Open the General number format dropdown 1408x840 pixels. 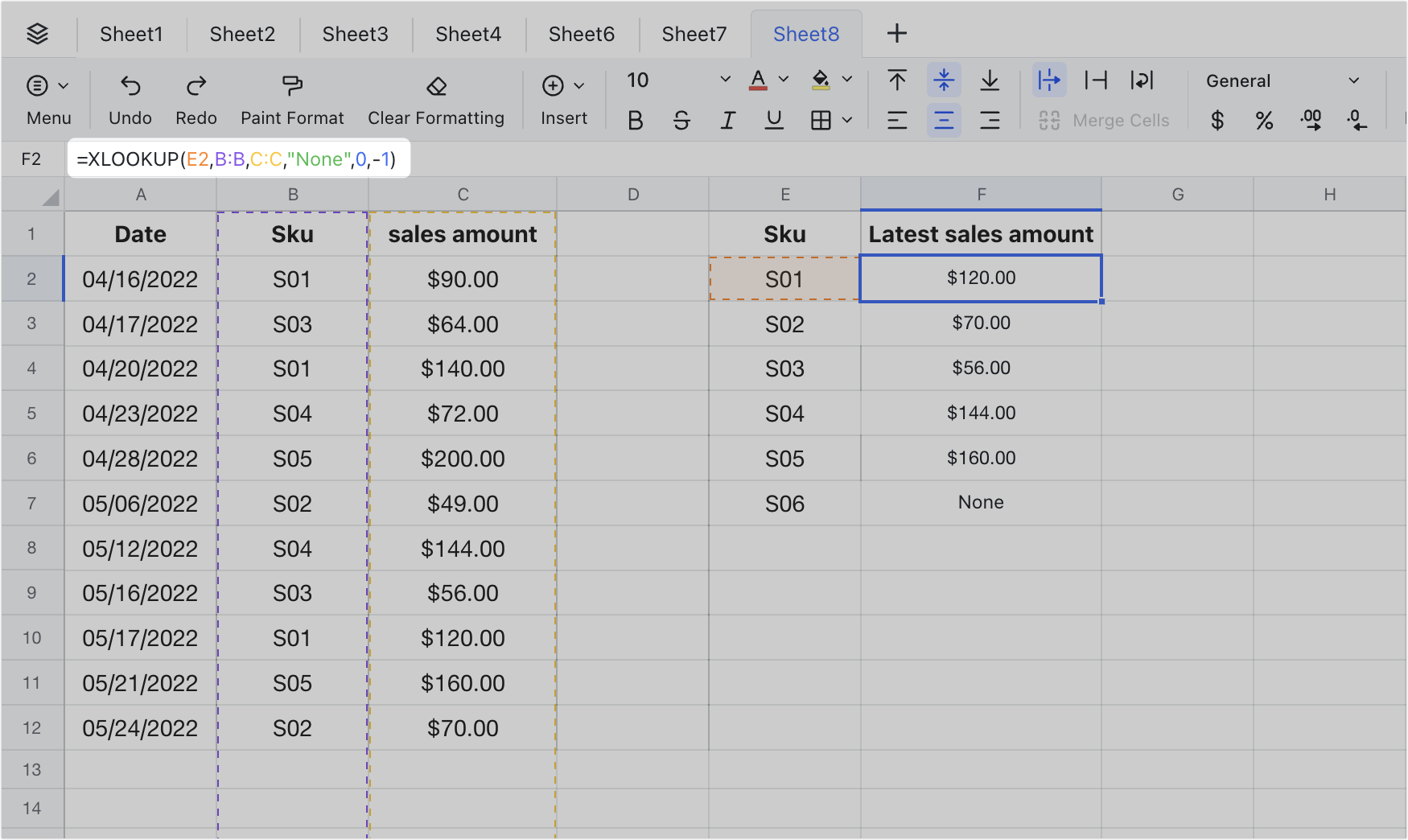click(1353, 80)
